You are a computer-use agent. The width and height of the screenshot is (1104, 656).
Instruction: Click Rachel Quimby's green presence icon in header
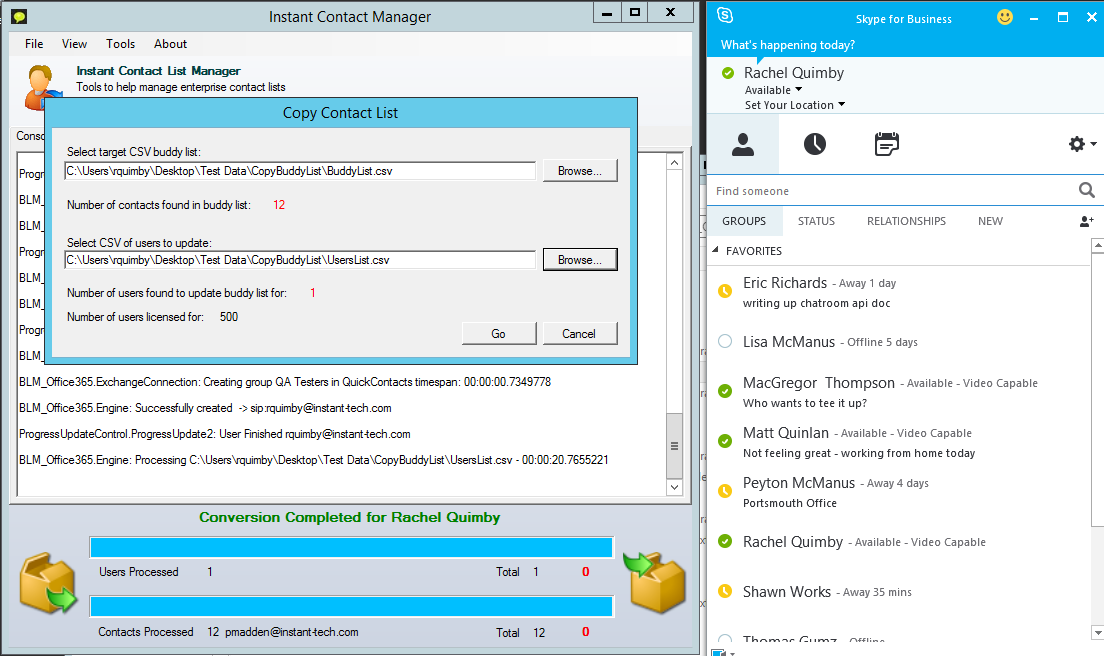pyautogui.click(x=728, y=72)
